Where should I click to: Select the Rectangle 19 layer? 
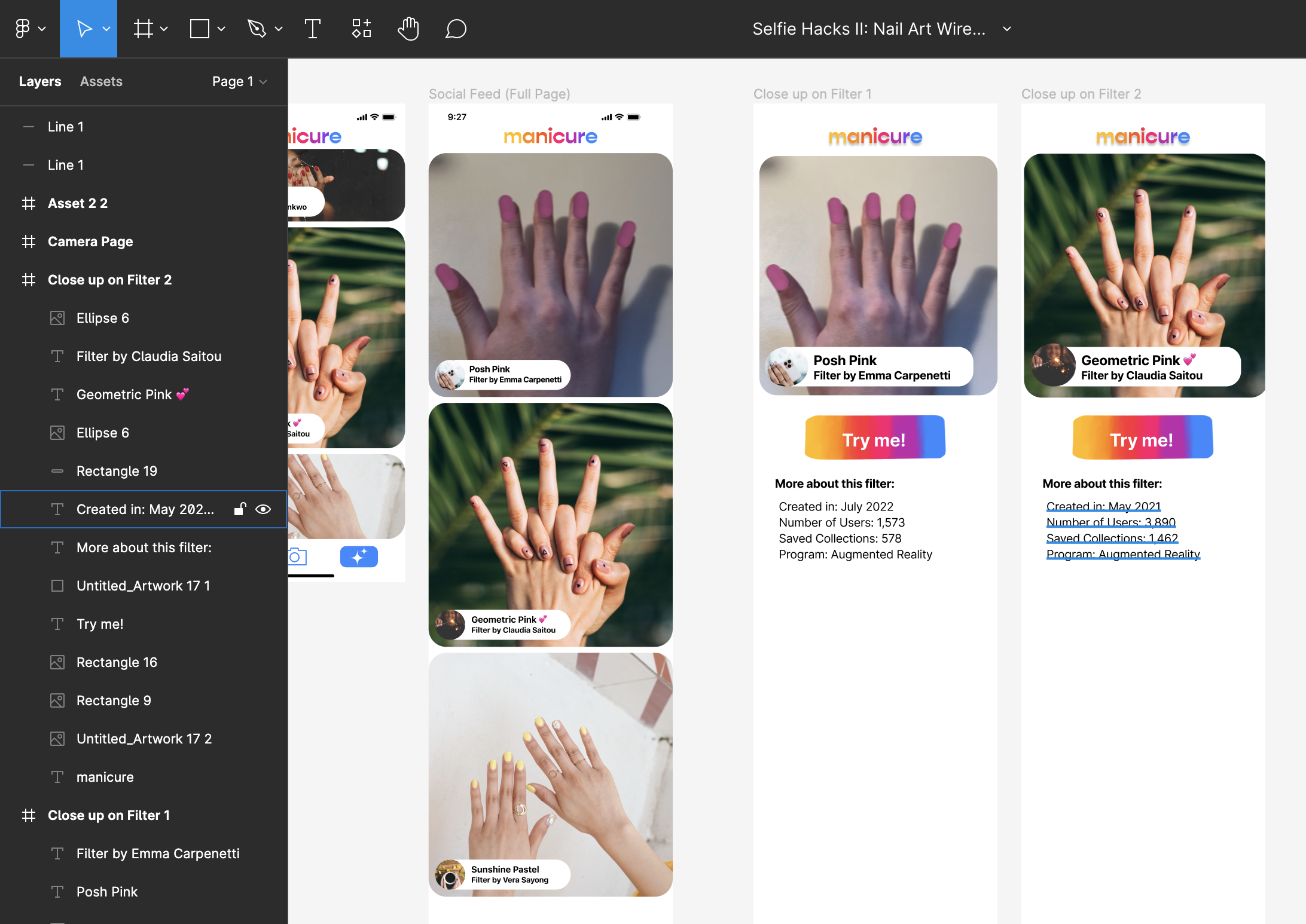(x=117, y=471)
